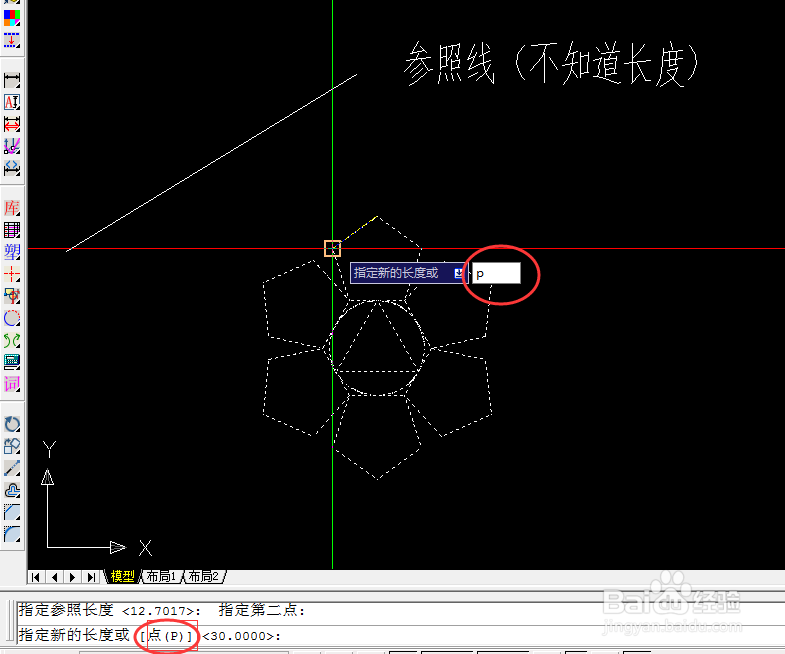Click the slanted white reference line
The width and height of the screenshot is (785, 654).
pos(212,163)
